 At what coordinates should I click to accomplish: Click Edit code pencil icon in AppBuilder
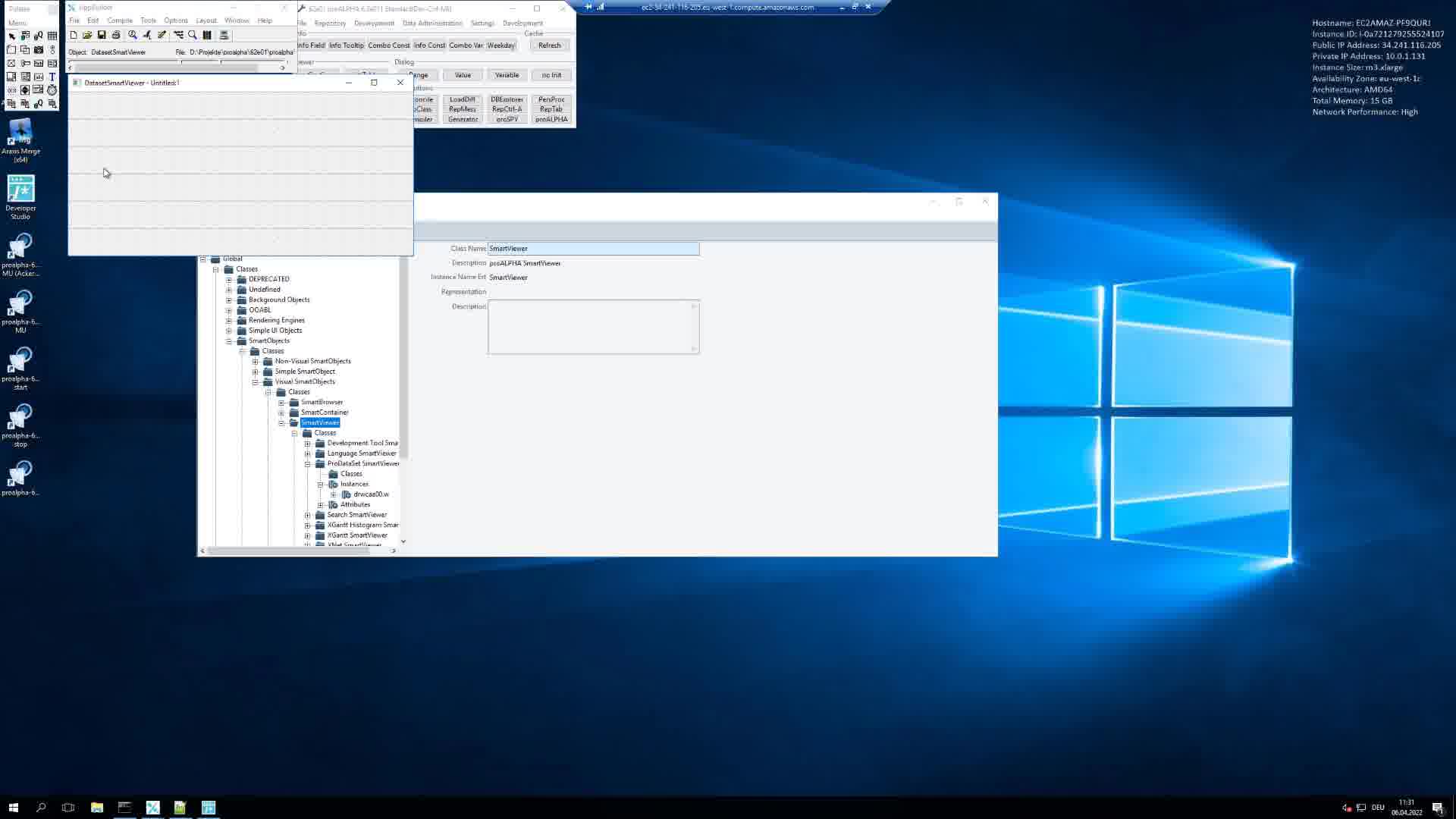(162, 35)
